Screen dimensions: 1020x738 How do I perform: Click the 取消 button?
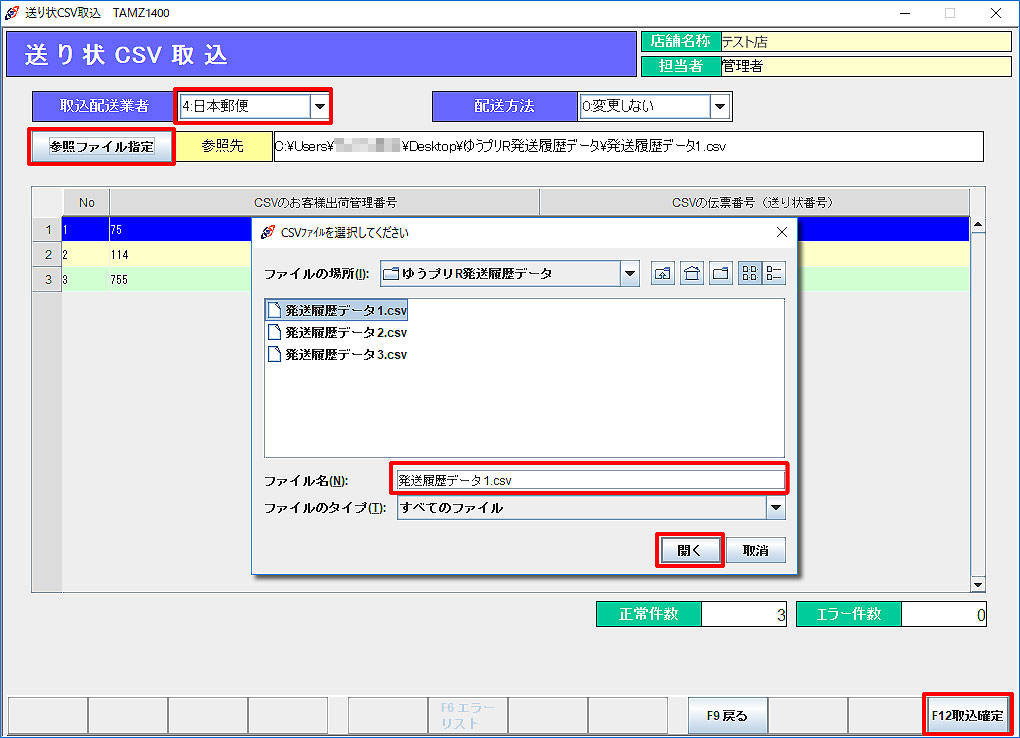tap(755, 551)
